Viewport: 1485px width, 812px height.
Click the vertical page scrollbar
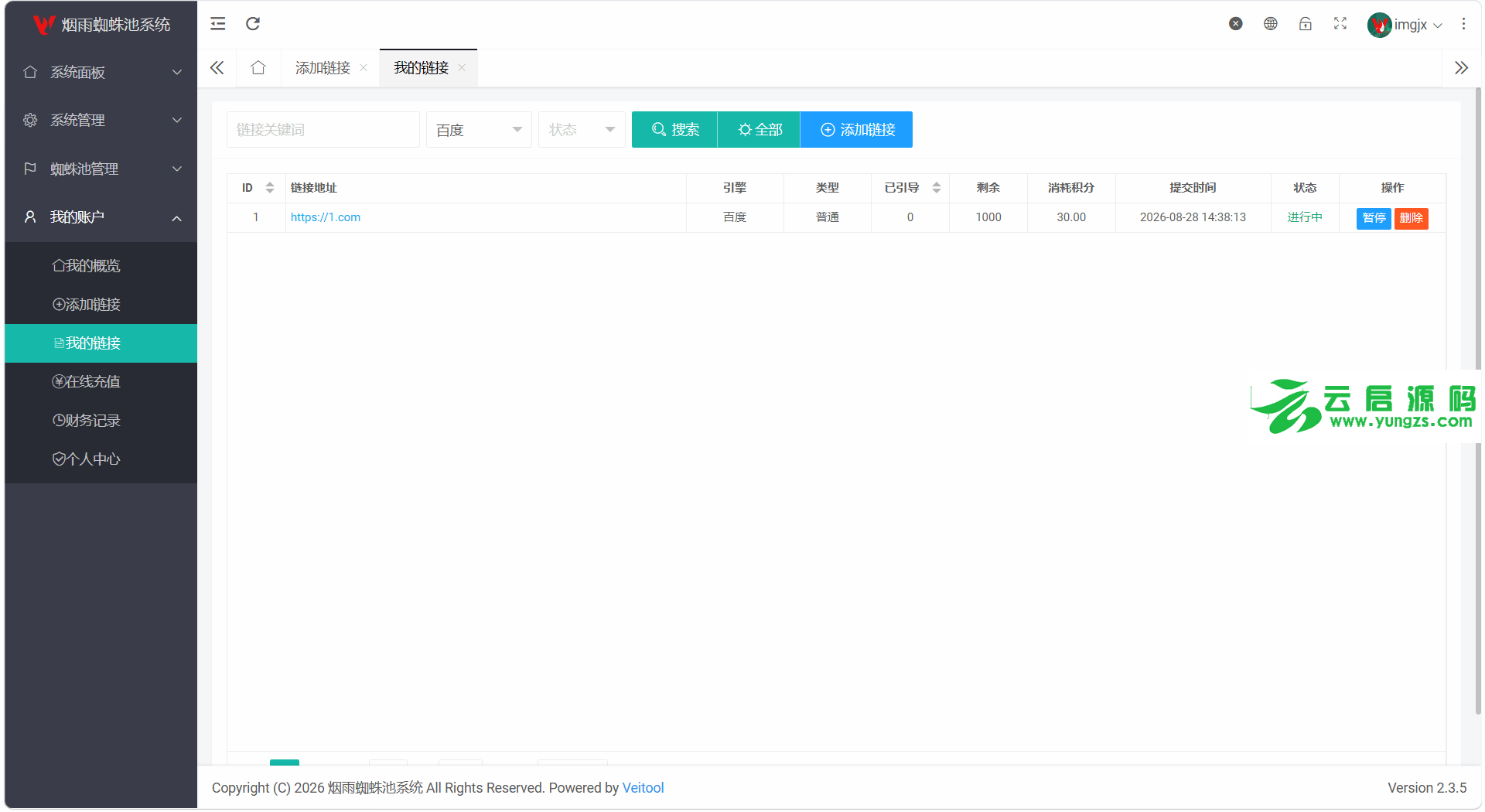pos(1478,402)
